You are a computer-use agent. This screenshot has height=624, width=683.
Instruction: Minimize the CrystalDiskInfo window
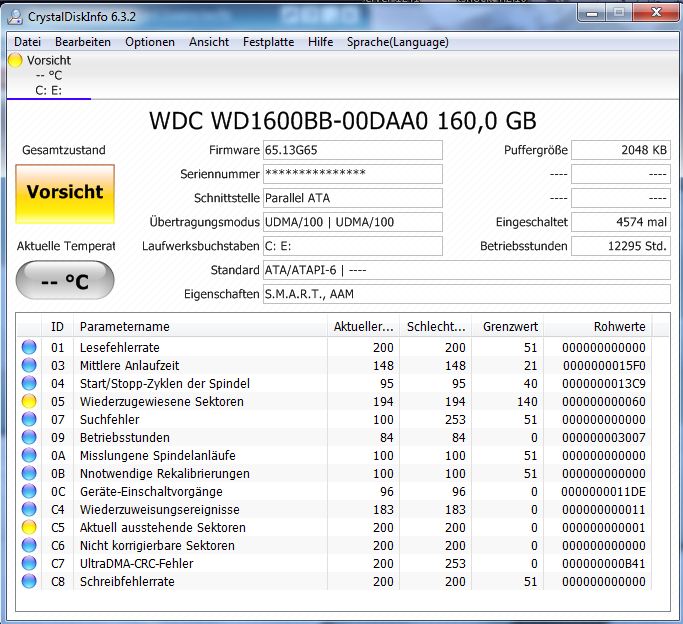coord(592,13)
